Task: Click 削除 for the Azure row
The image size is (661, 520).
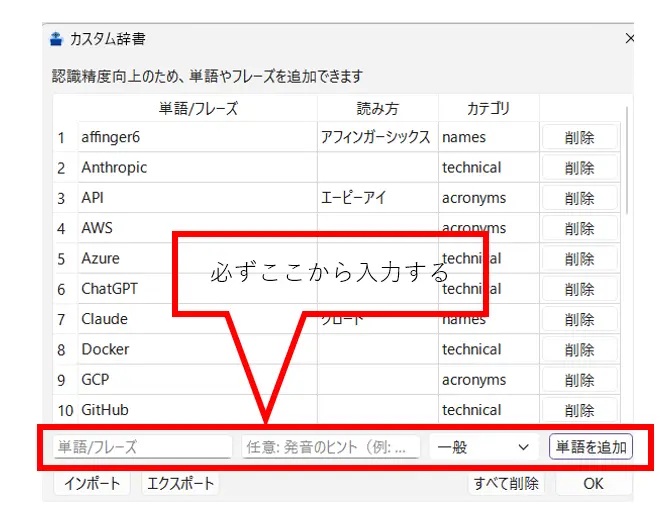Action: [x=580, y=259]
